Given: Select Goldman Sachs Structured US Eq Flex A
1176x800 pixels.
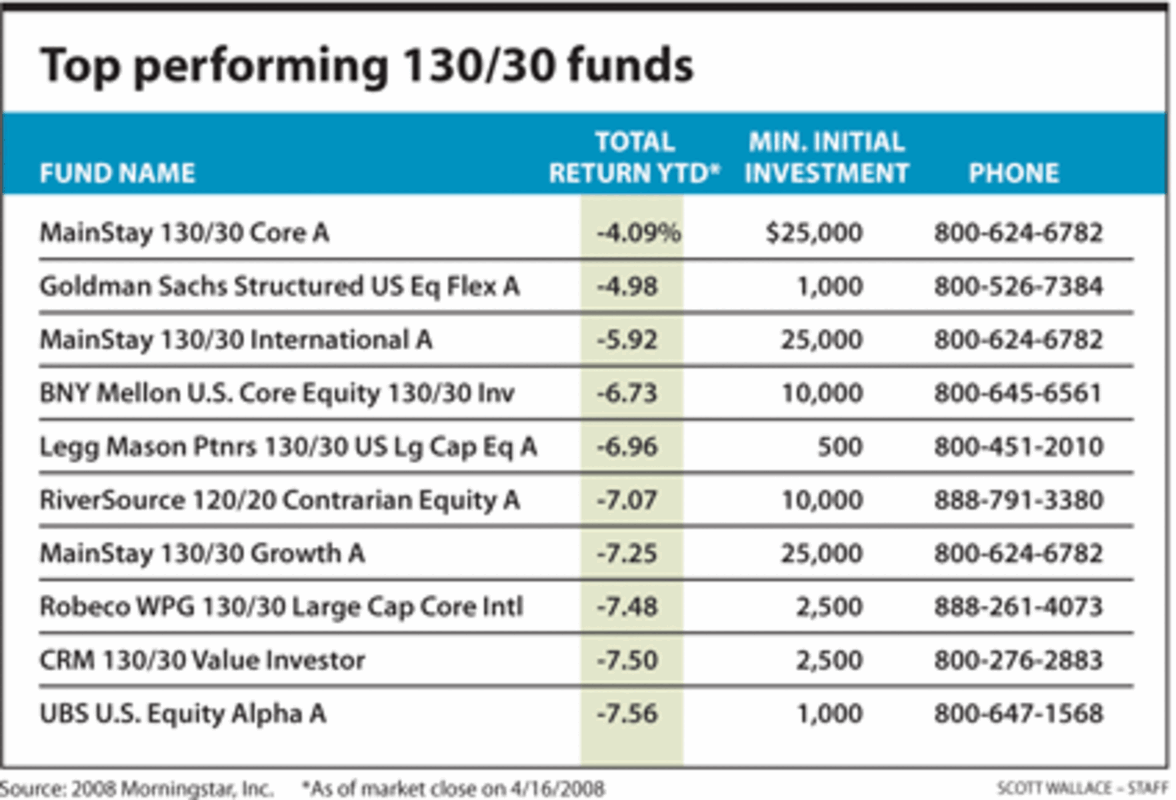Looking at the screenshot, I should tap(279, 286).
